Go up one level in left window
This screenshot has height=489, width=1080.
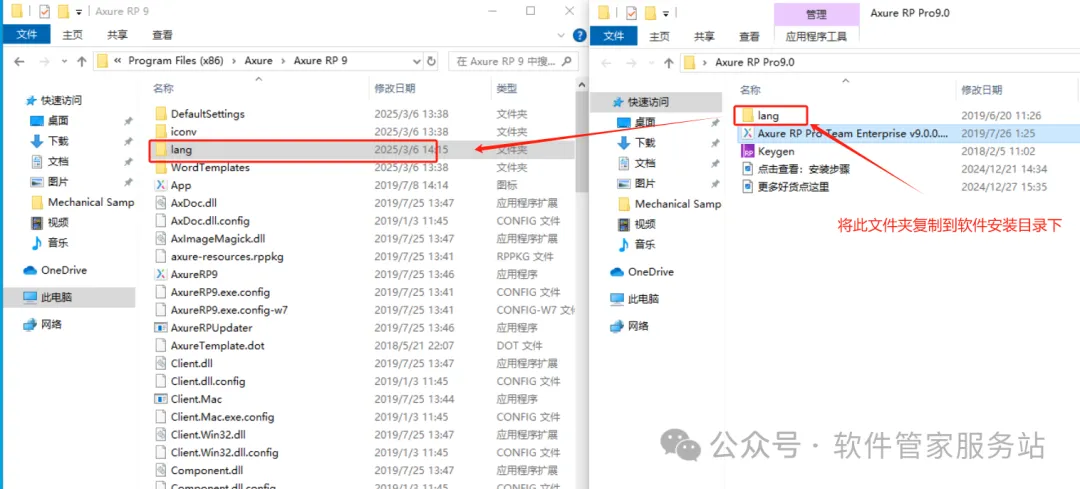click(81, 61)
